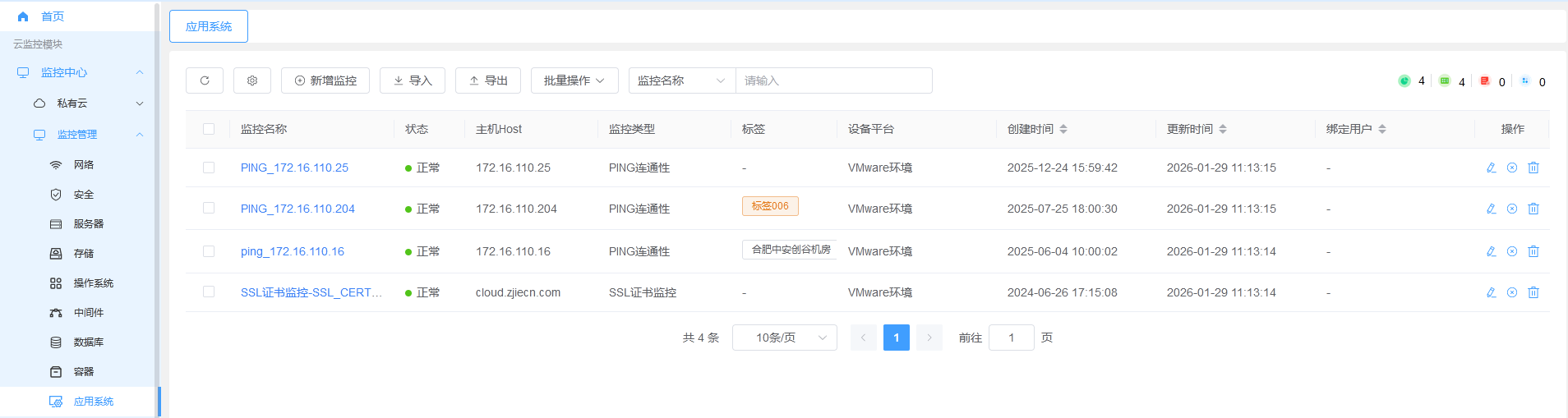Delete ping_172.16.110.16 with trash icon
Viewport: 1568px width, 418px height.
tap(1533, 251)
